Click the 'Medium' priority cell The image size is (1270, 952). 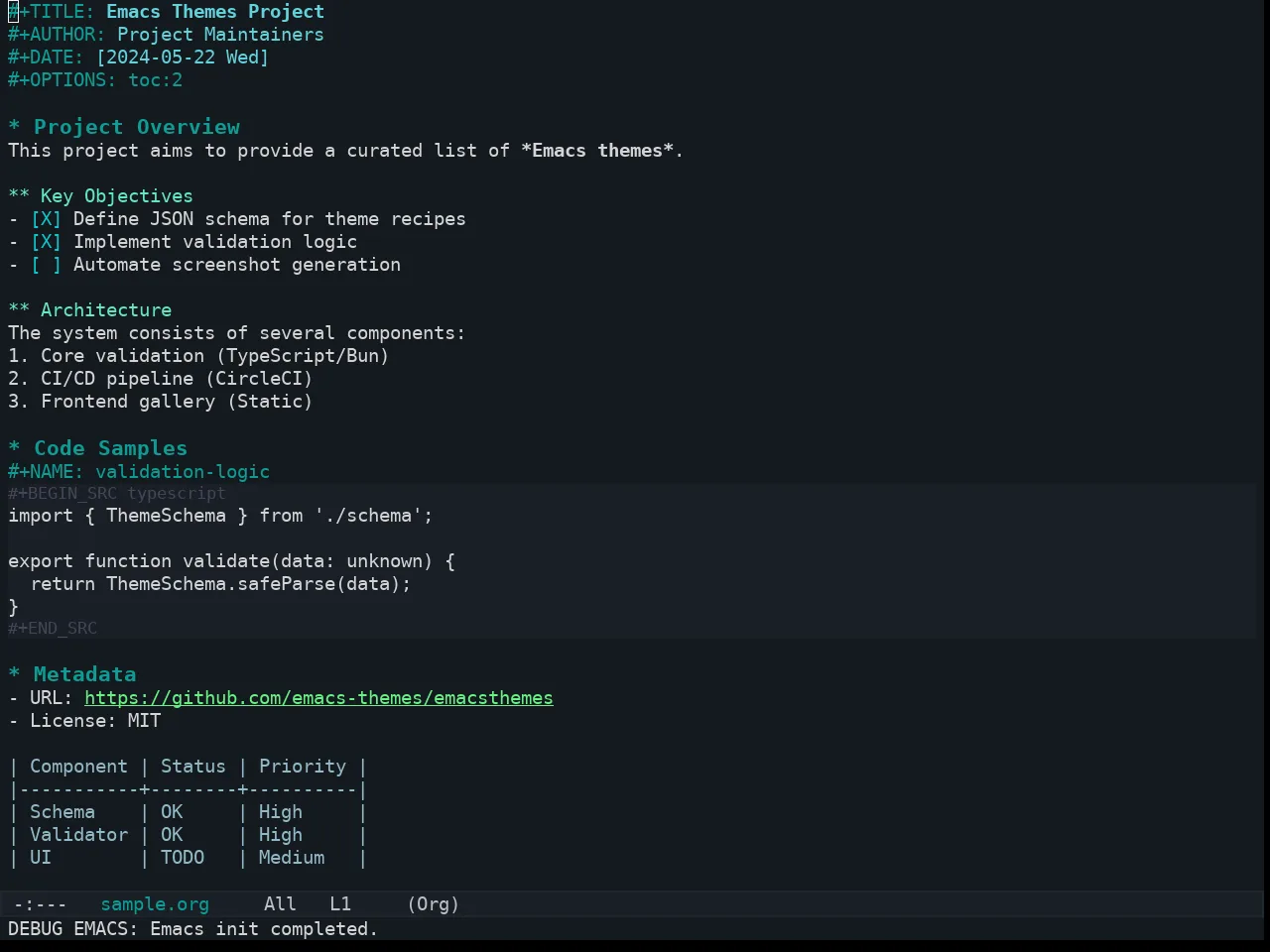pyautogui.click(x=292, y=858)
